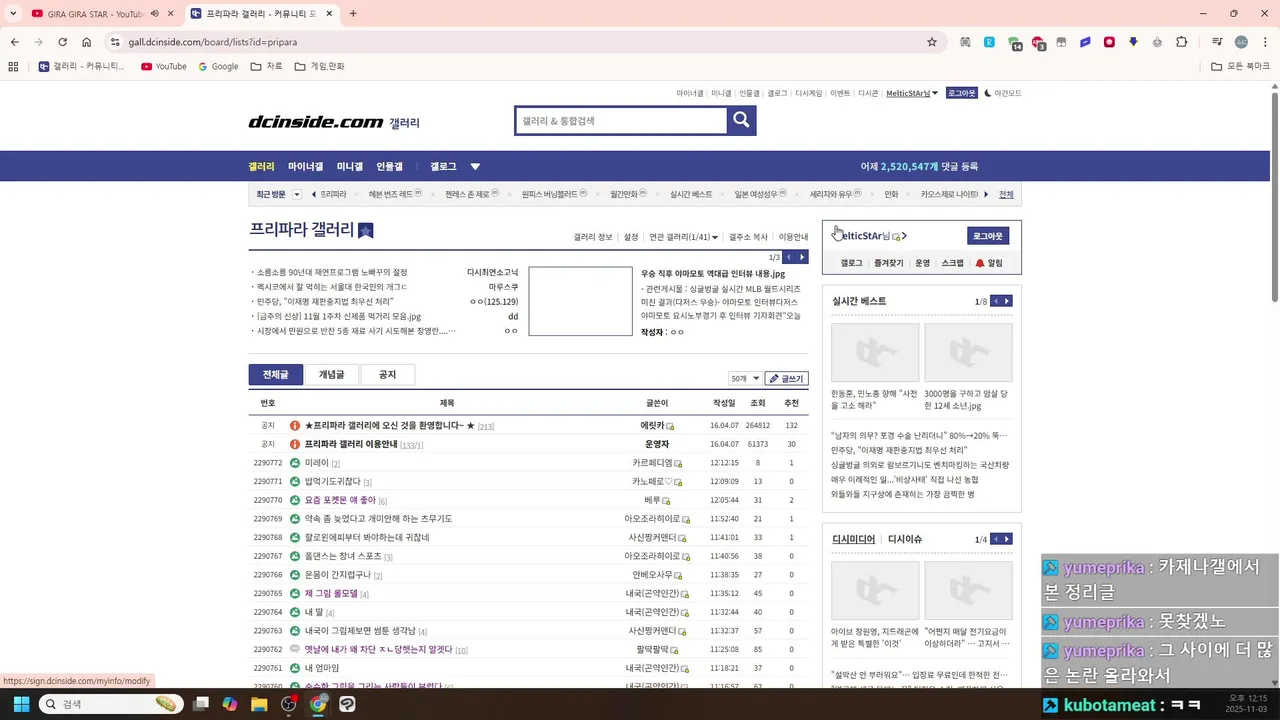This screenshot has width=1280, height=720.
Task: Open 스크랩 in the user panel
Action: tap(952, 263)
